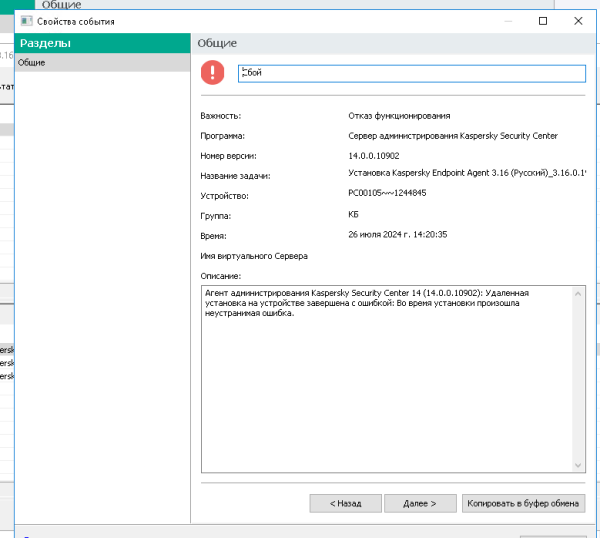Click the device name PC00105 value

pos(387,193)
